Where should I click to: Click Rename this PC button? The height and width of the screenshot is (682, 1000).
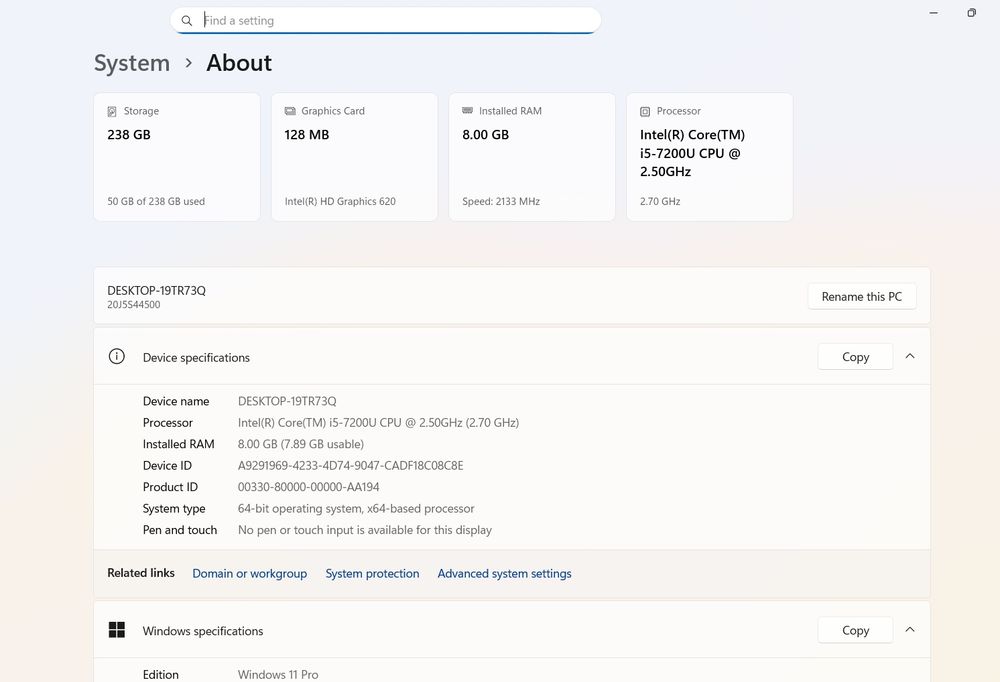click(862, 297)
